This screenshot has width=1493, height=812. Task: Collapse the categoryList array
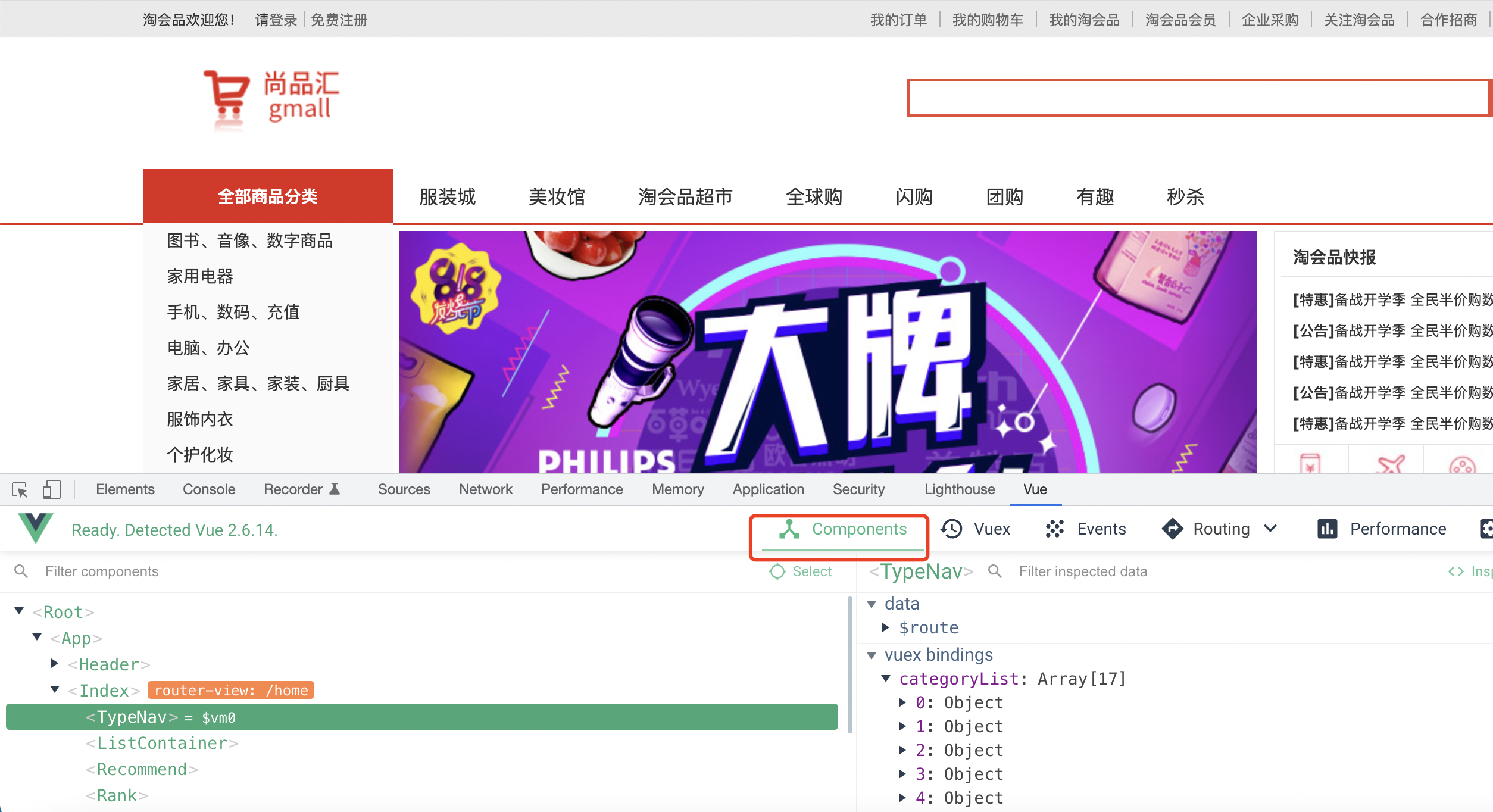click(886, 679)
